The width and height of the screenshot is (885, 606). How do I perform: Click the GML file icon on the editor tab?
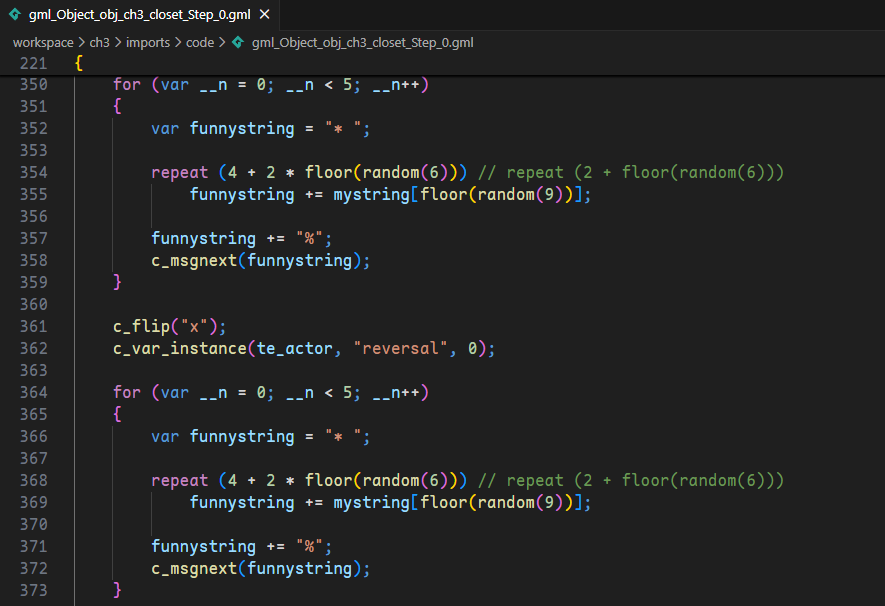click(x=15, y=15)
